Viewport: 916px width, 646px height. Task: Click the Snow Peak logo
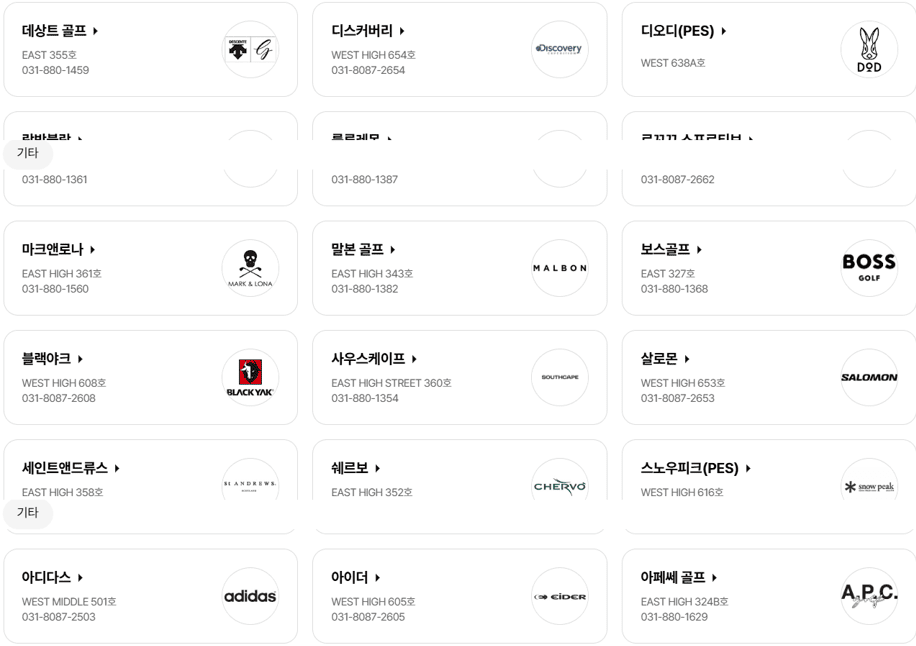[x=869, y=480]
